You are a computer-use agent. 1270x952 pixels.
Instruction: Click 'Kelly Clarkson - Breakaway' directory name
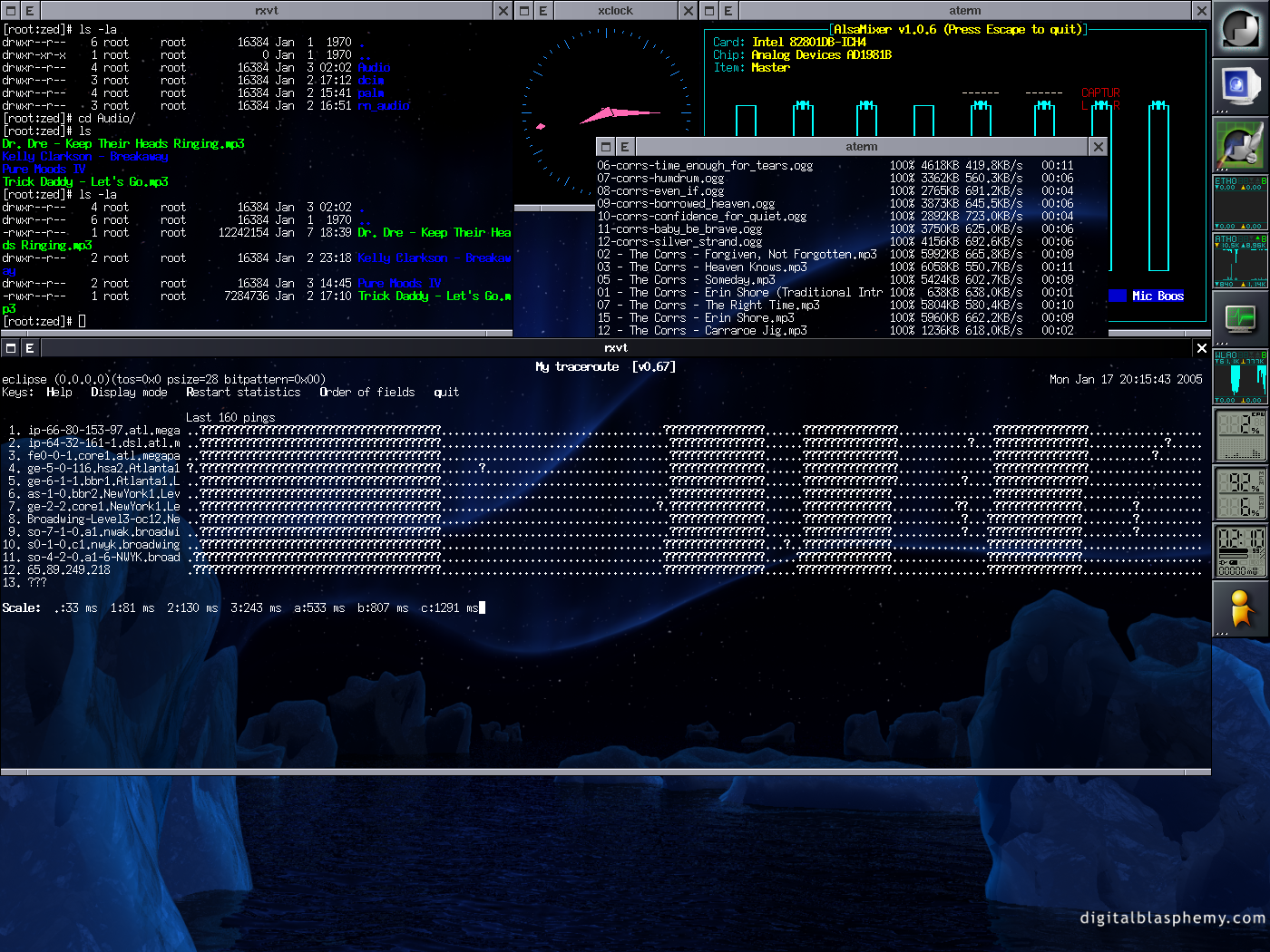click(x=85, y=157)
